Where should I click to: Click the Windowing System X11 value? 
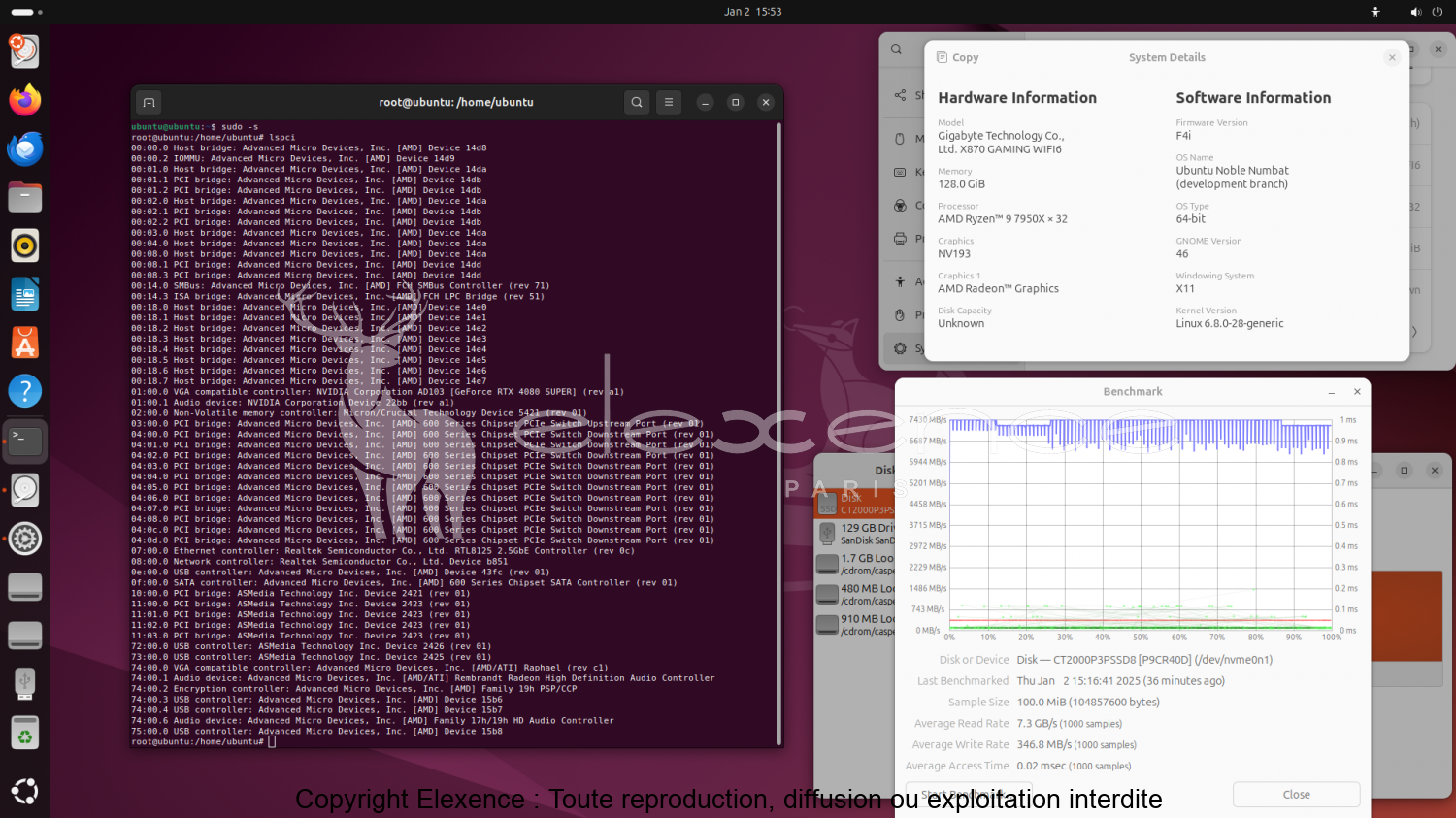click(x=1185, y=288)
